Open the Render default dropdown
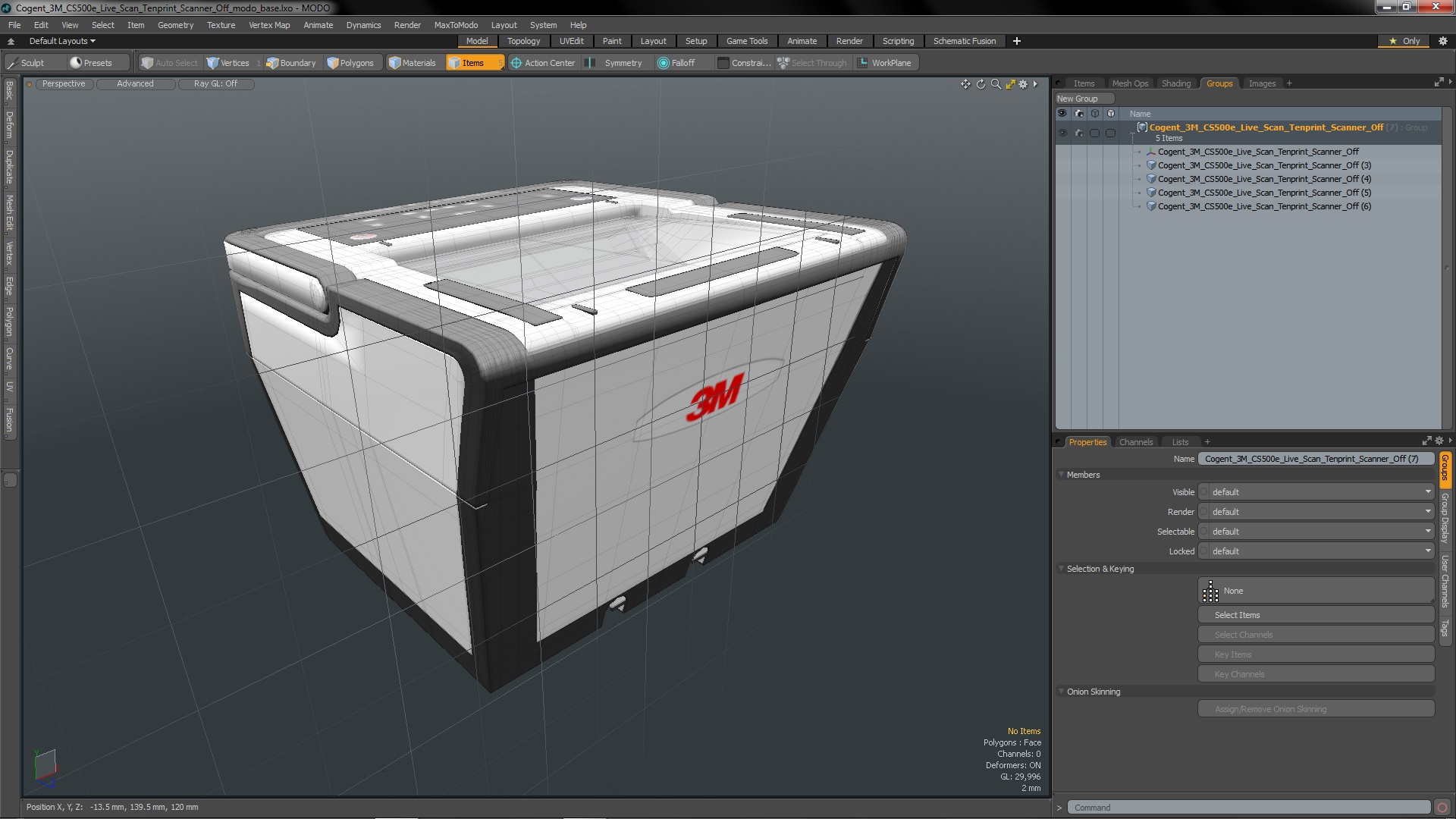Viewport: 1456px width, 819px height. (1320, 512)
